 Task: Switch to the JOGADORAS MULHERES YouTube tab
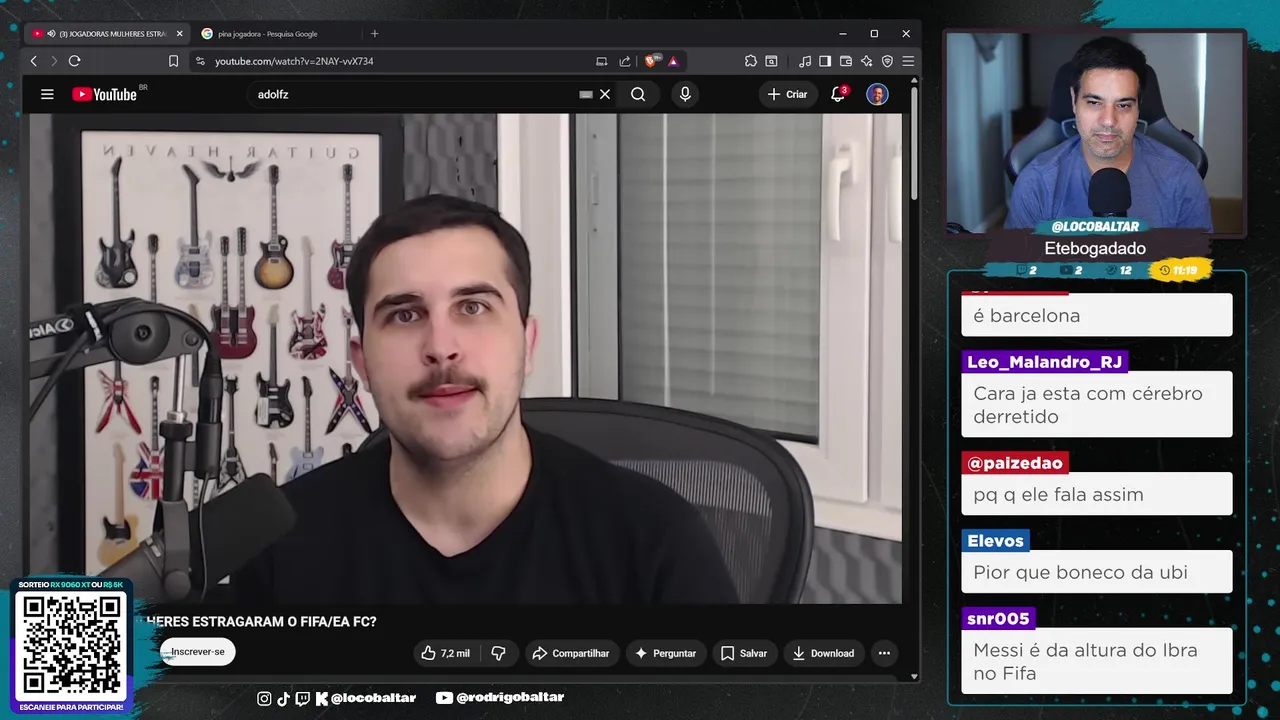(105, 34)
